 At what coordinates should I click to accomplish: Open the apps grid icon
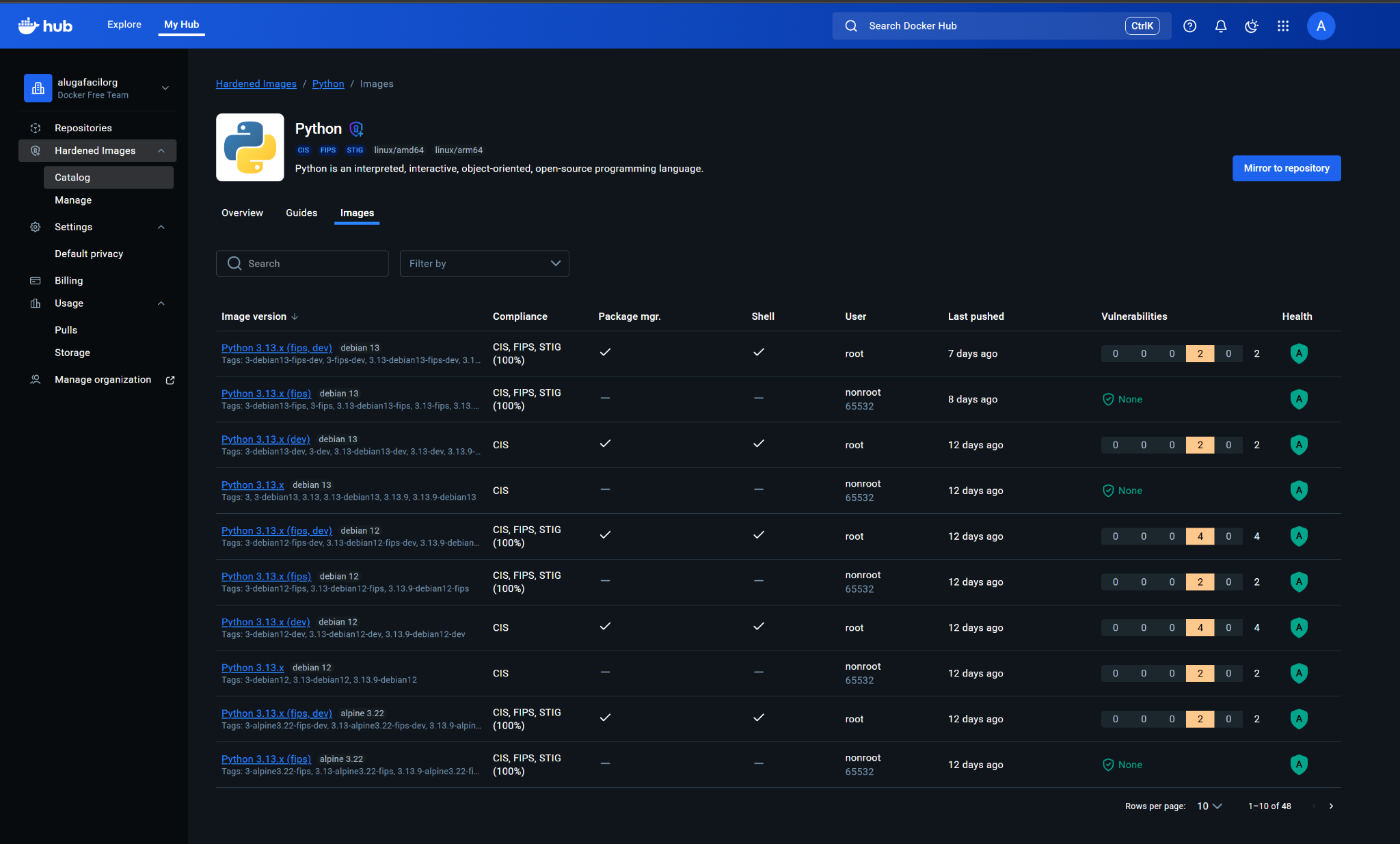point(1283,25)
